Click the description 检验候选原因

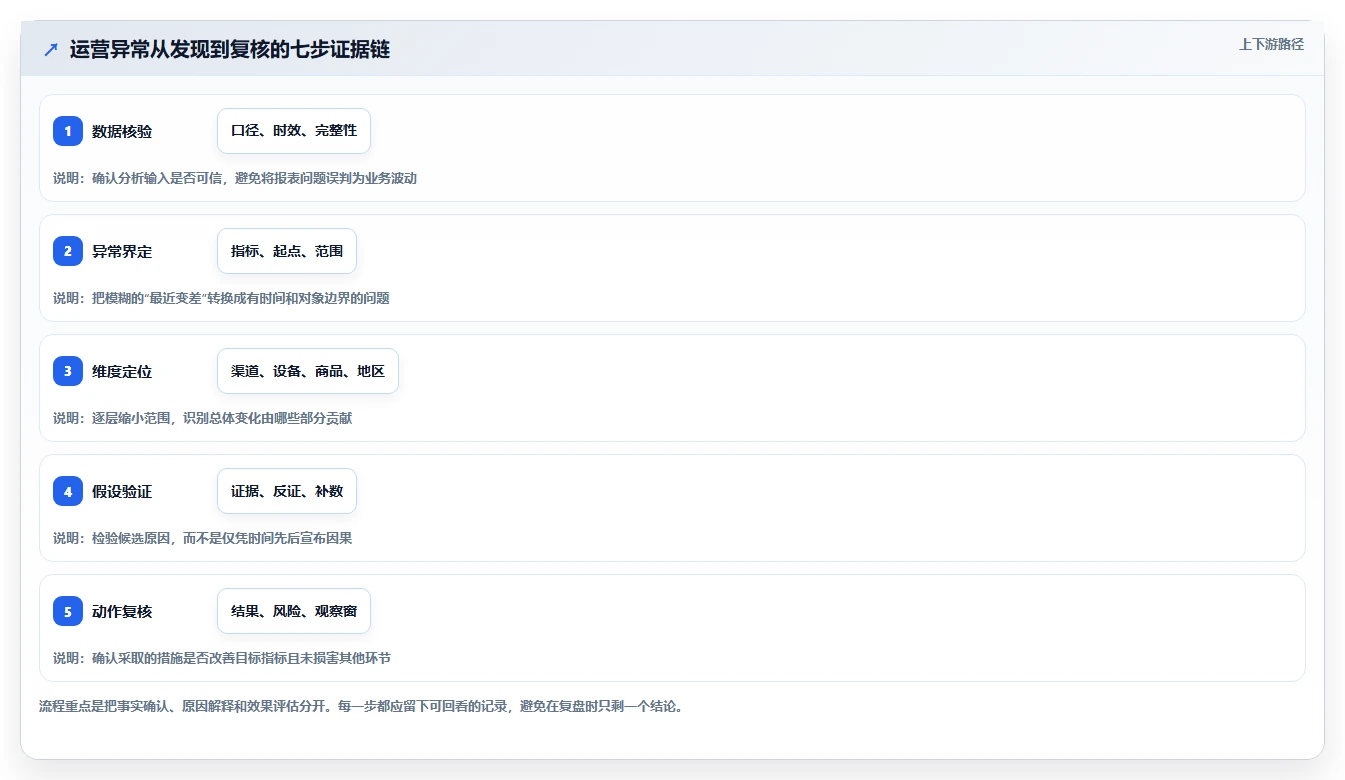pyautogui.click(x=202, y=538)
